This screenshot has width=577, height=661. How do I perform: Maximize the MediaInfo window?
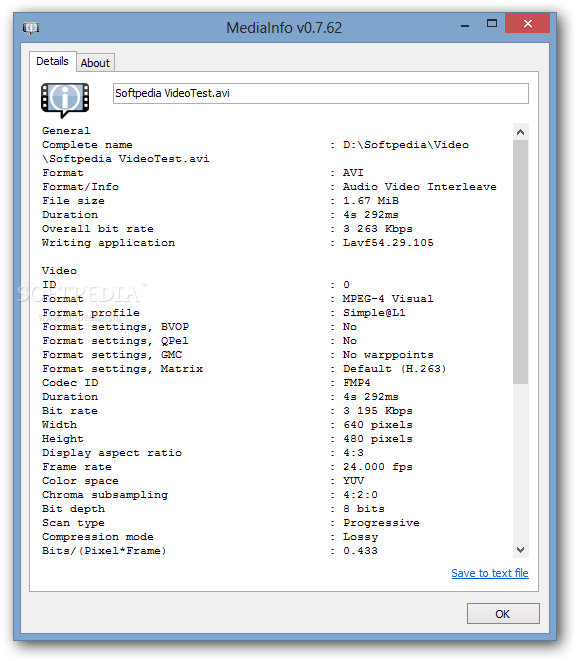pos(492,24)
